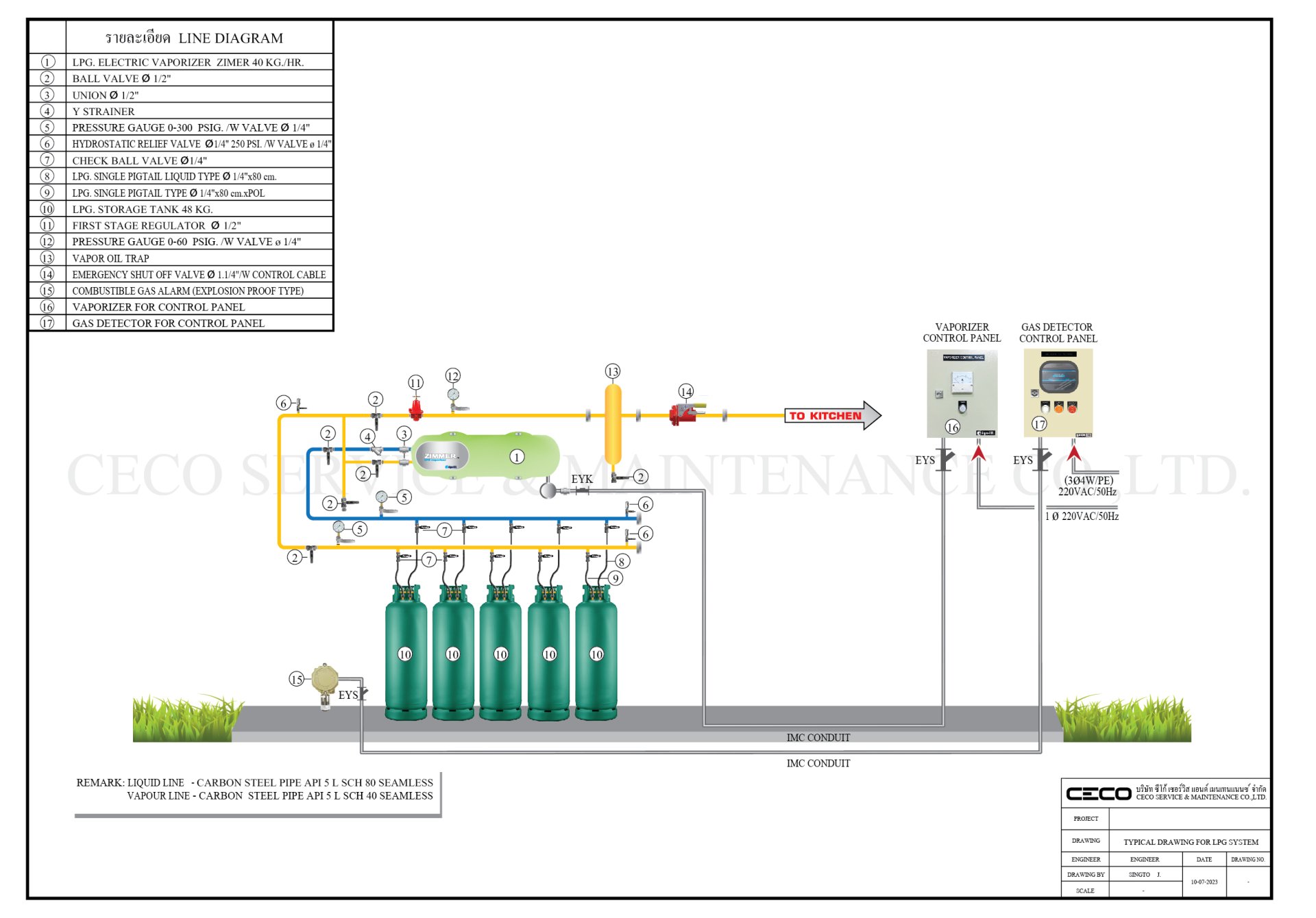Click callout circle 16 on vaporizer panel
The width and height of the screenshot is (1316, 918).
952,429
